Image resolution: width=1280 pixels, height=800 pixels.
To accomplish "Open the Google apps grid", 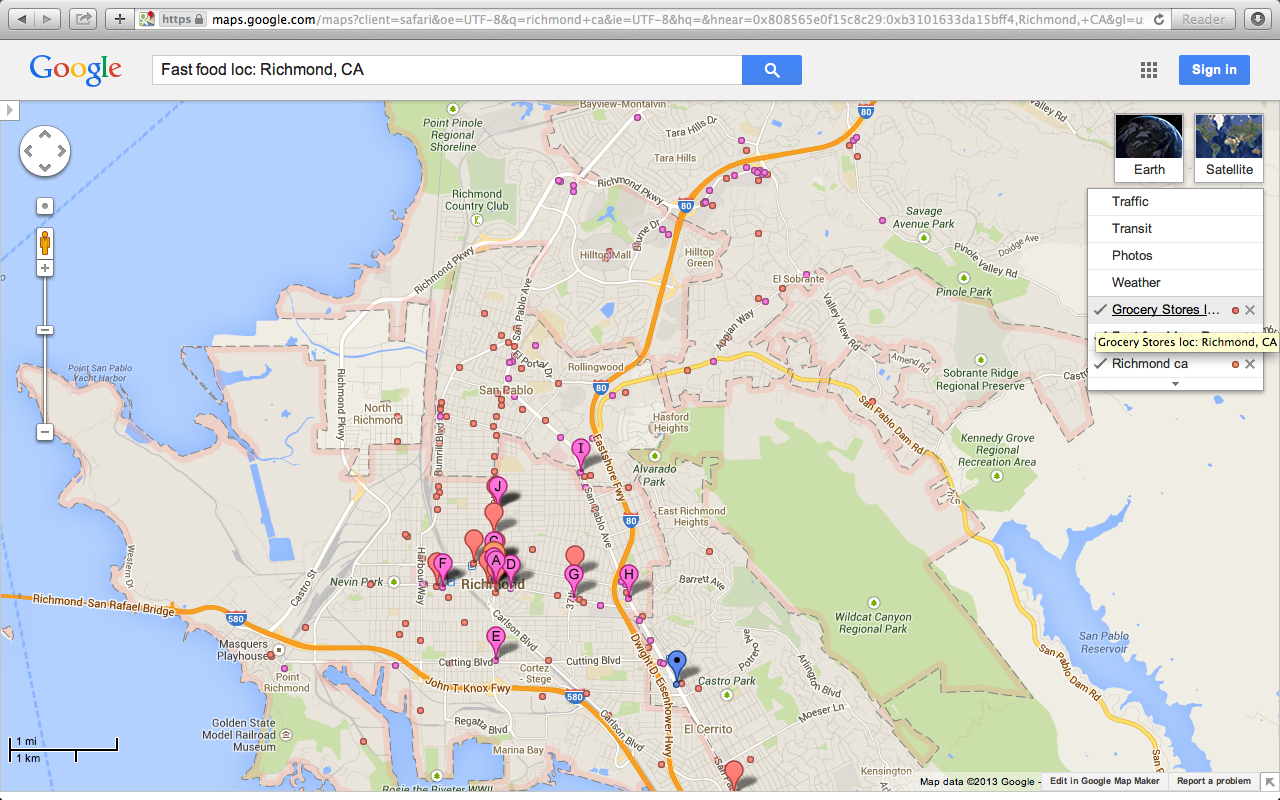I will (1149, 70).
